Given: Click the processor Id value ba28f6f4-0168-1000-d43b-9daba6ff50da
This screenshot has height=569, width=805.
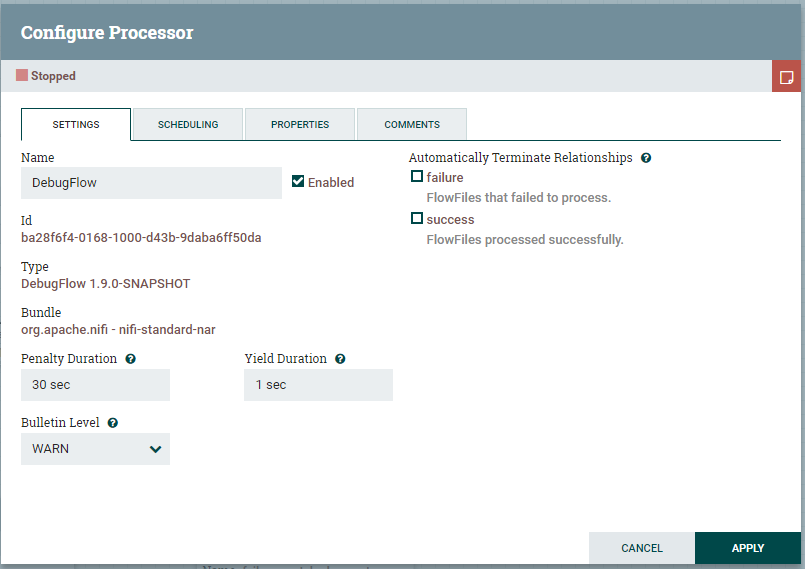Looking at the screenshot, I should point(141,238).
